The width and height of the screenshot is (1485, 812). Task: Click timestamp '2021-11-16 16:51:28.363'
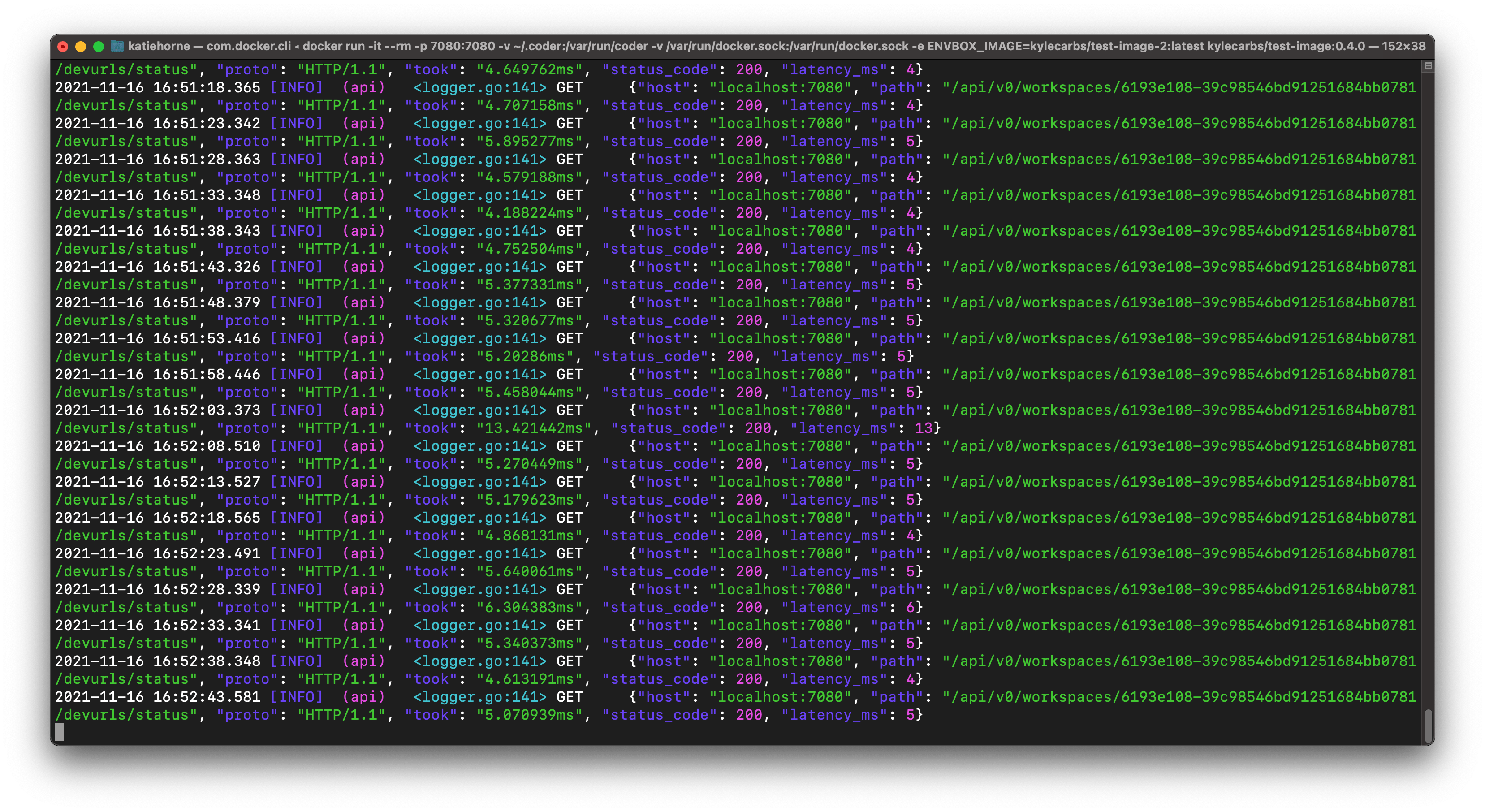tap(157, 159)
